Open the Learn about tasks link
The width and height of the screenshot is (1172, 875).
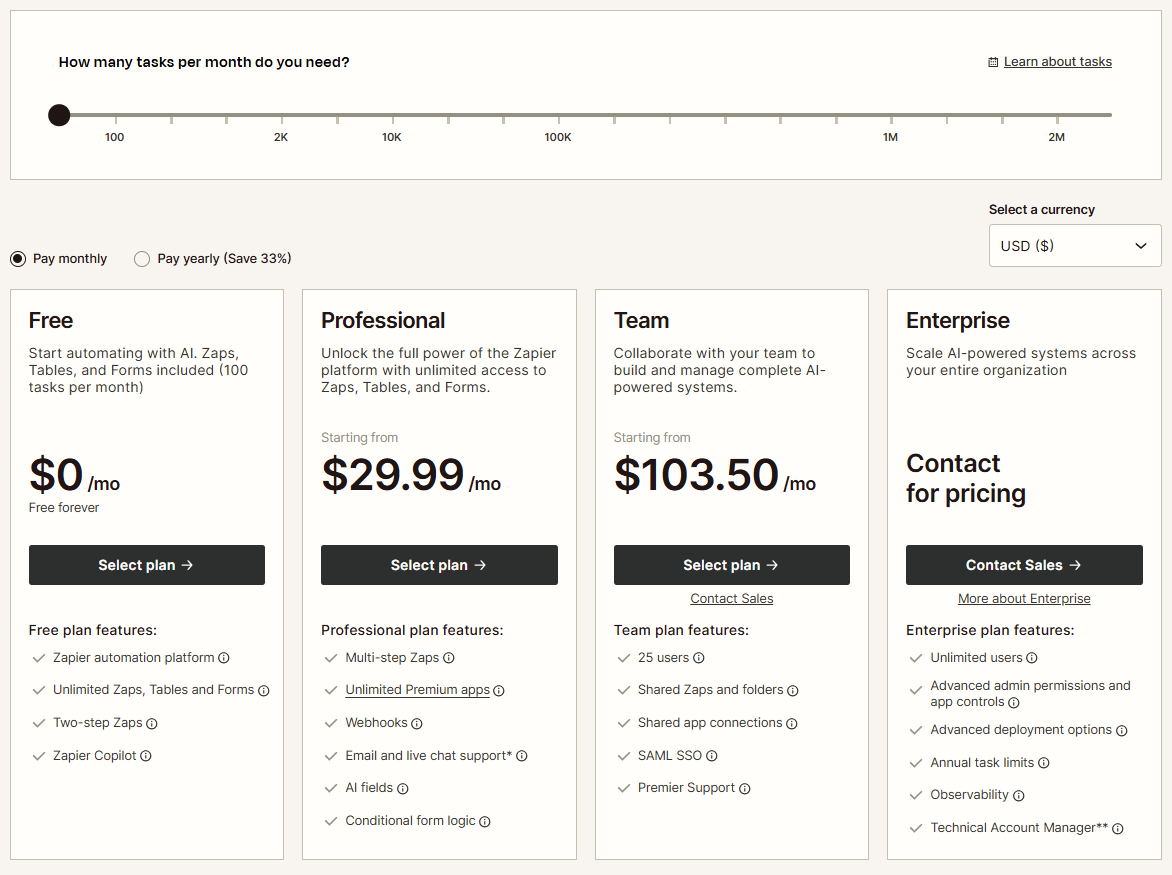[x=1058, y=62]
